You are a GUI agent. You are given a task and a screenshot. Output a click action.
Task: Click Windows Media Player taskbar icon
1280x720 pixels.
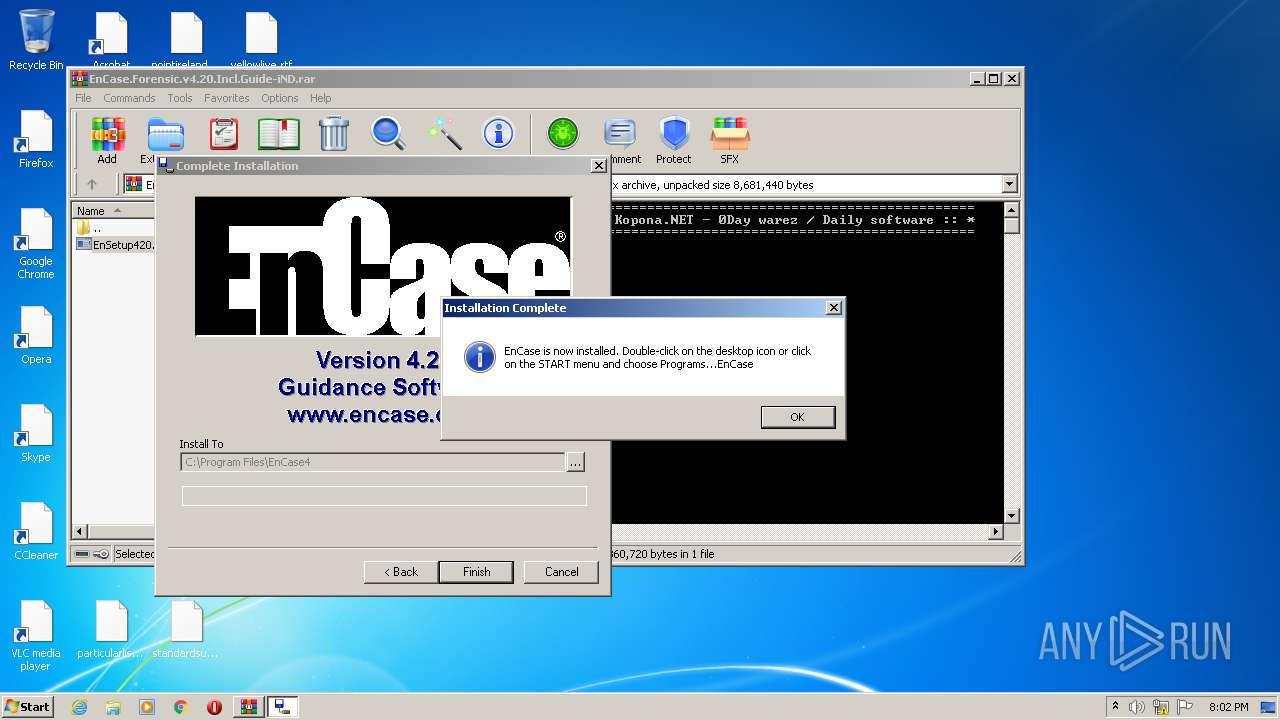147,707
